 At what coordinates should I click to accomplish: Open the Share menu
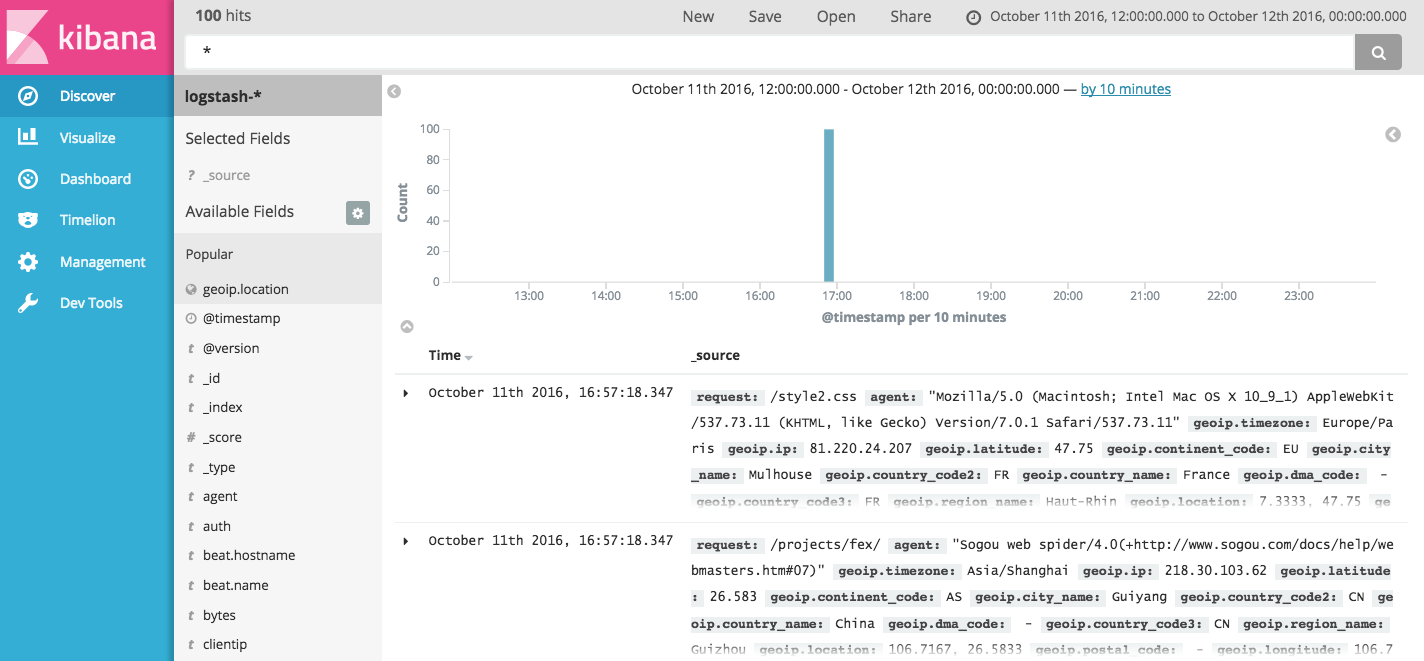click(x=910, y=16)
